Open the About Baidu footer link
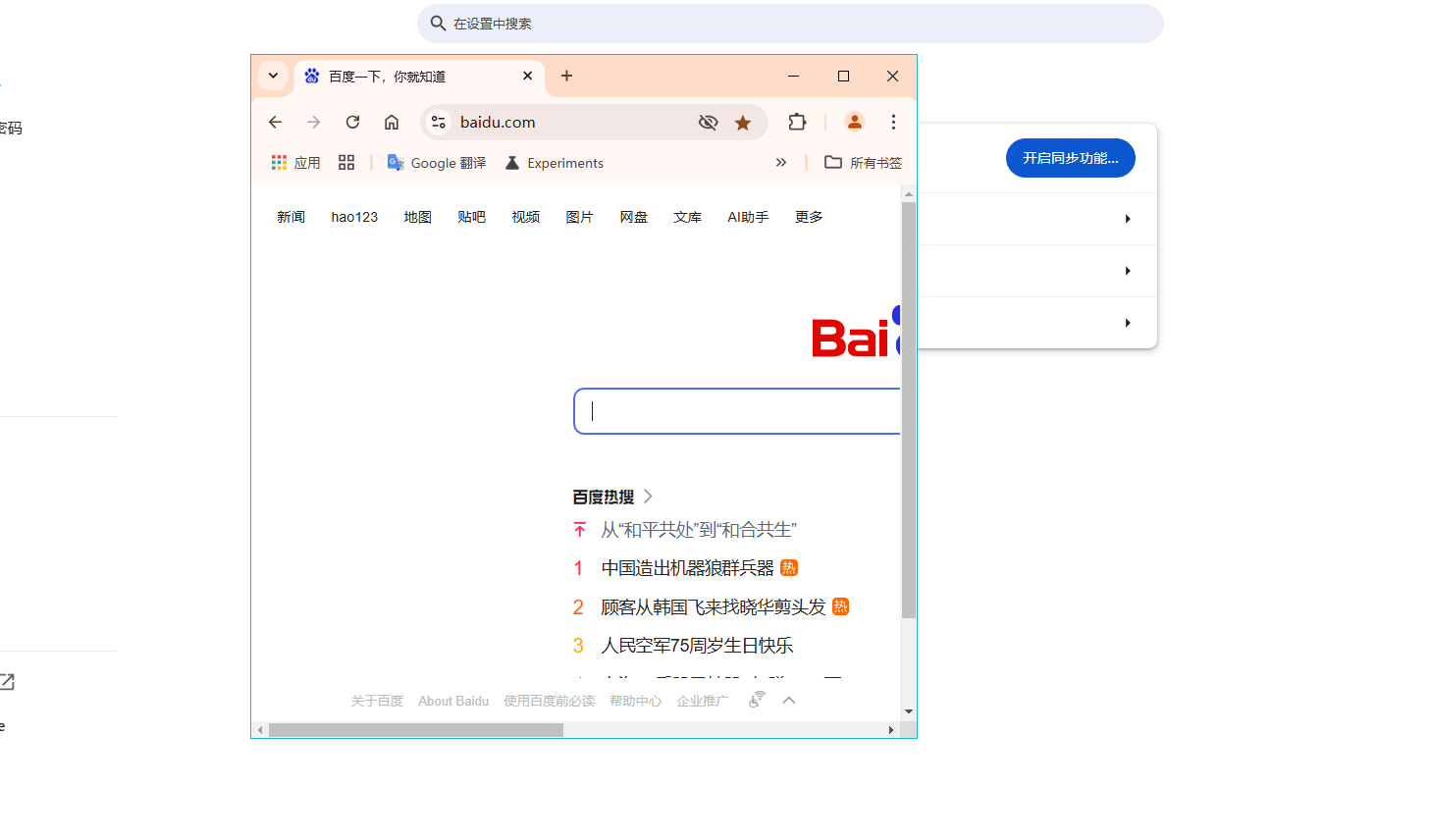The image size is (1432, 840). coord(453,701)
